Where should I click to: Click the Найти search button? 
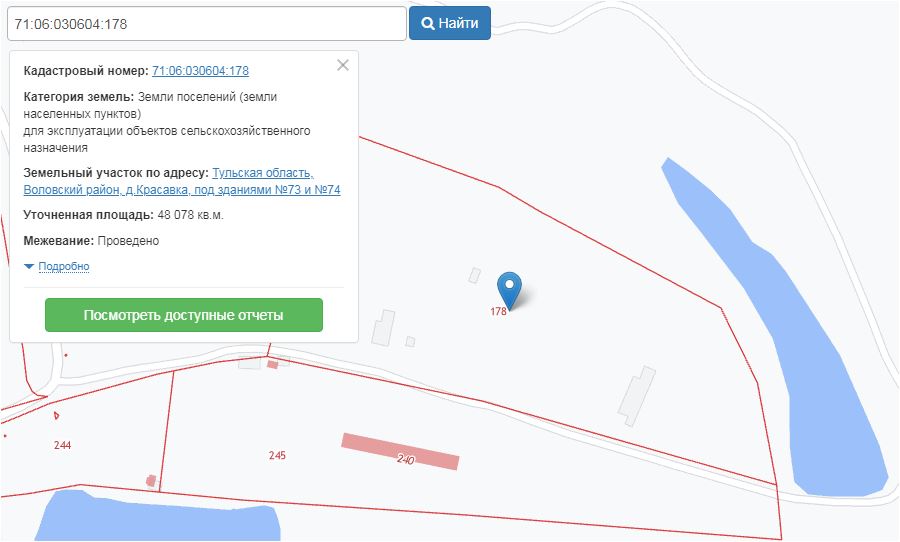pos(450,23)
